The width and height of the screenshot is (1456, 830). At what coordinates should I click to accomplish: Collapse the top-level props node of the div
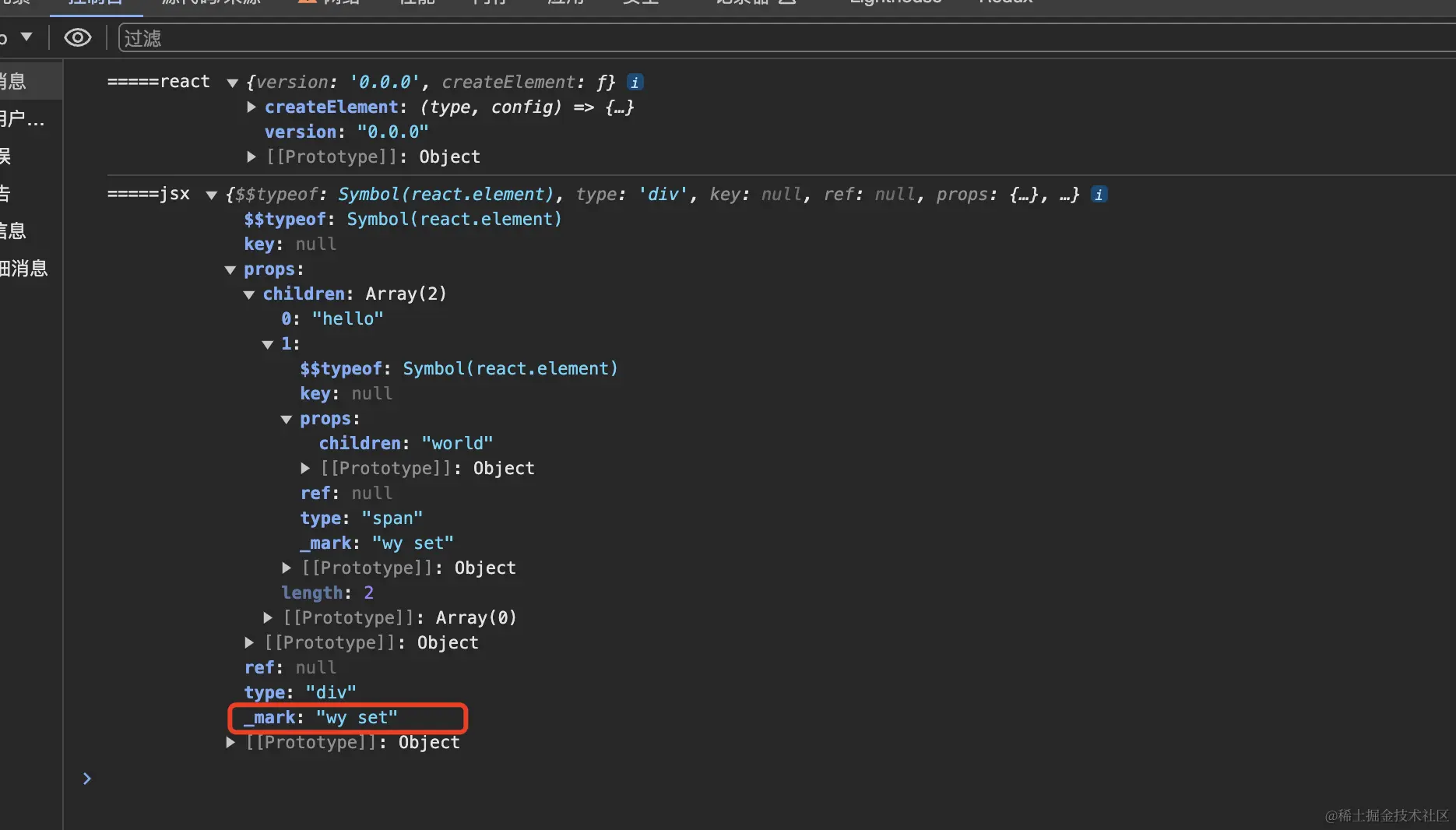coord(230,269)
